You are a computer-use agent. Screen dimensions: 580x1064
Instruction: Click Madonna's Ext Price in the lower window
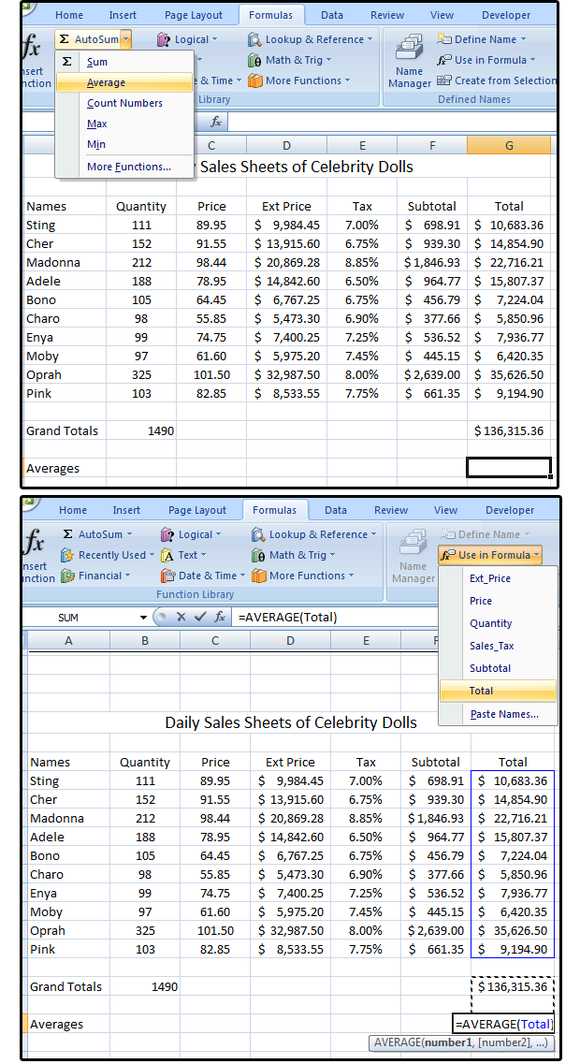pyautogui.click(x=290, y=818)
